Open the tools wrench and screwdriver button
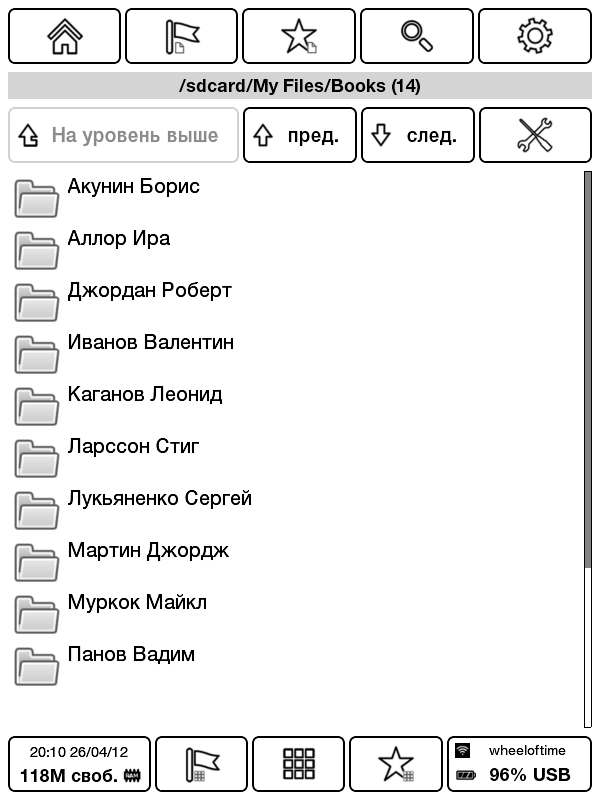The height and width of the screenshot is (800, 600). click(535, 135)
